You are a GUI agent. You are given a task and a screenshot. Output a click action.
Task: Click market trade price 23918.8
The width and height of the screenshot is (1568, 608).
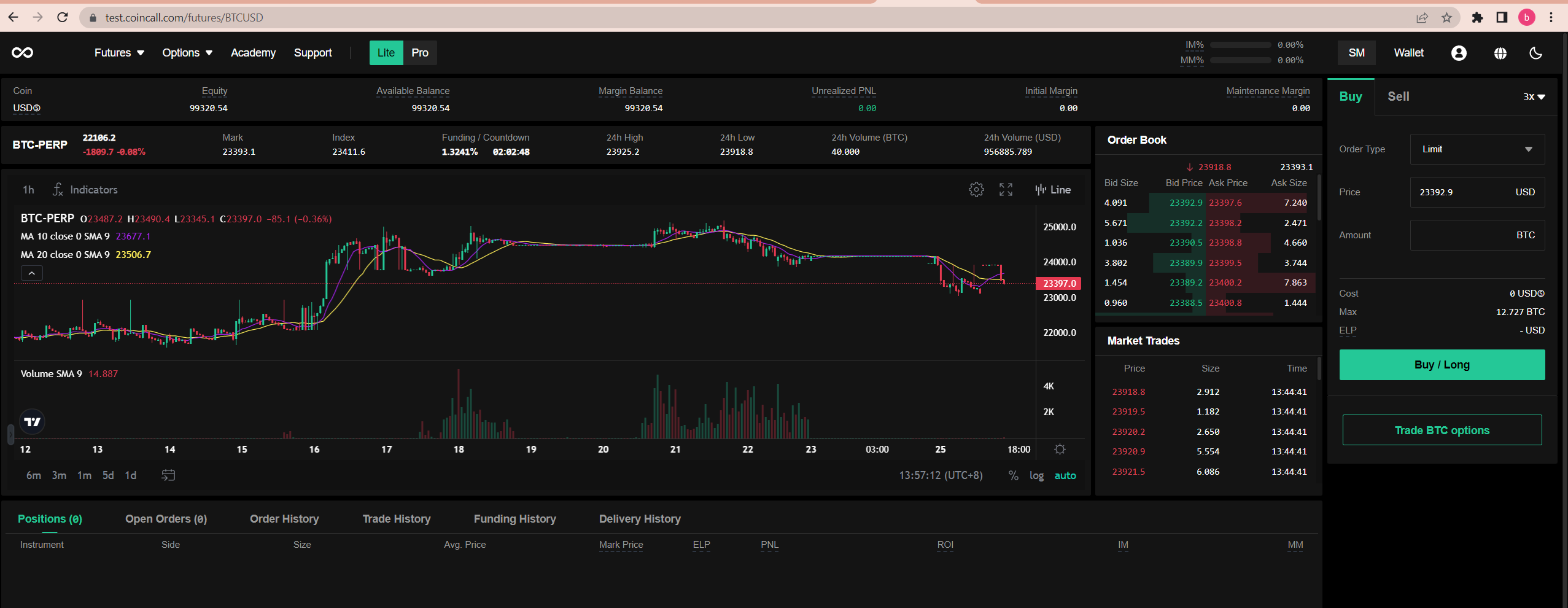click(x=1128, y=392)
